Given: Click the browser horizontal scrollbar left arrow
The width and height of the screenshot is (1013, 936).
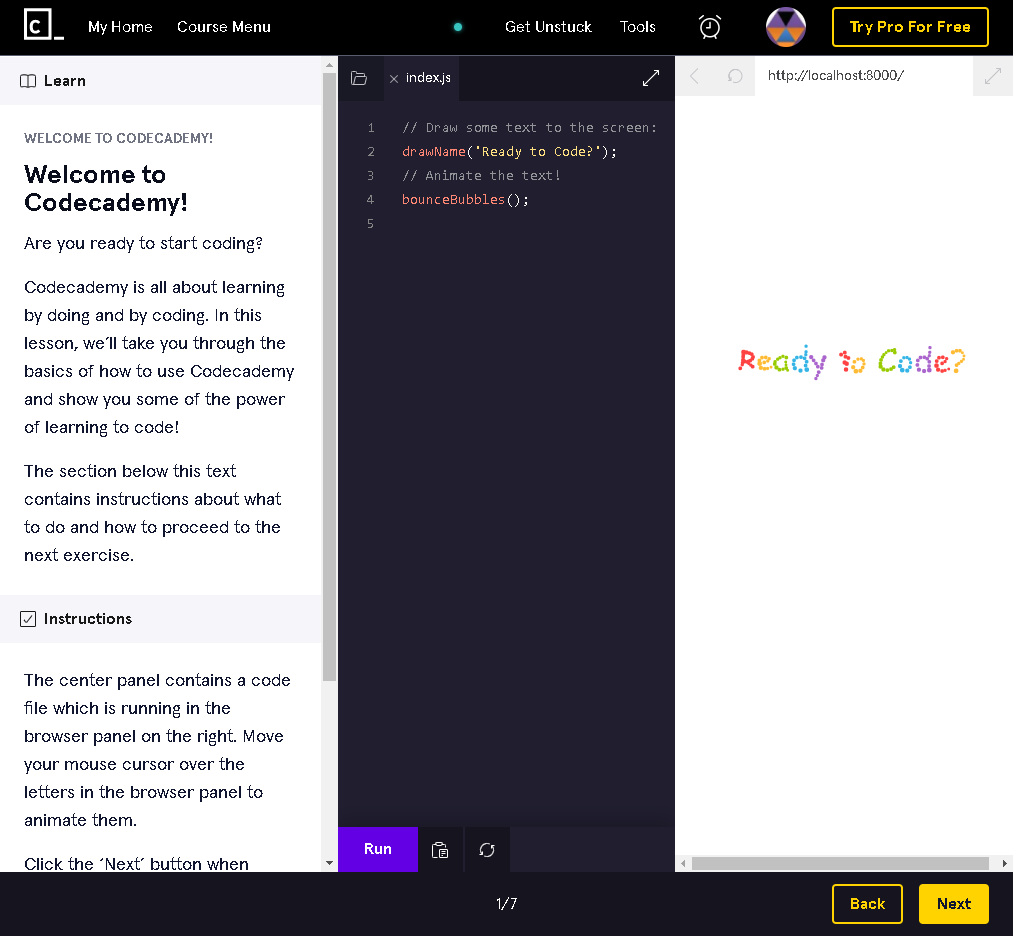Looking at the screenshot, I should click(x=683, y=864).
